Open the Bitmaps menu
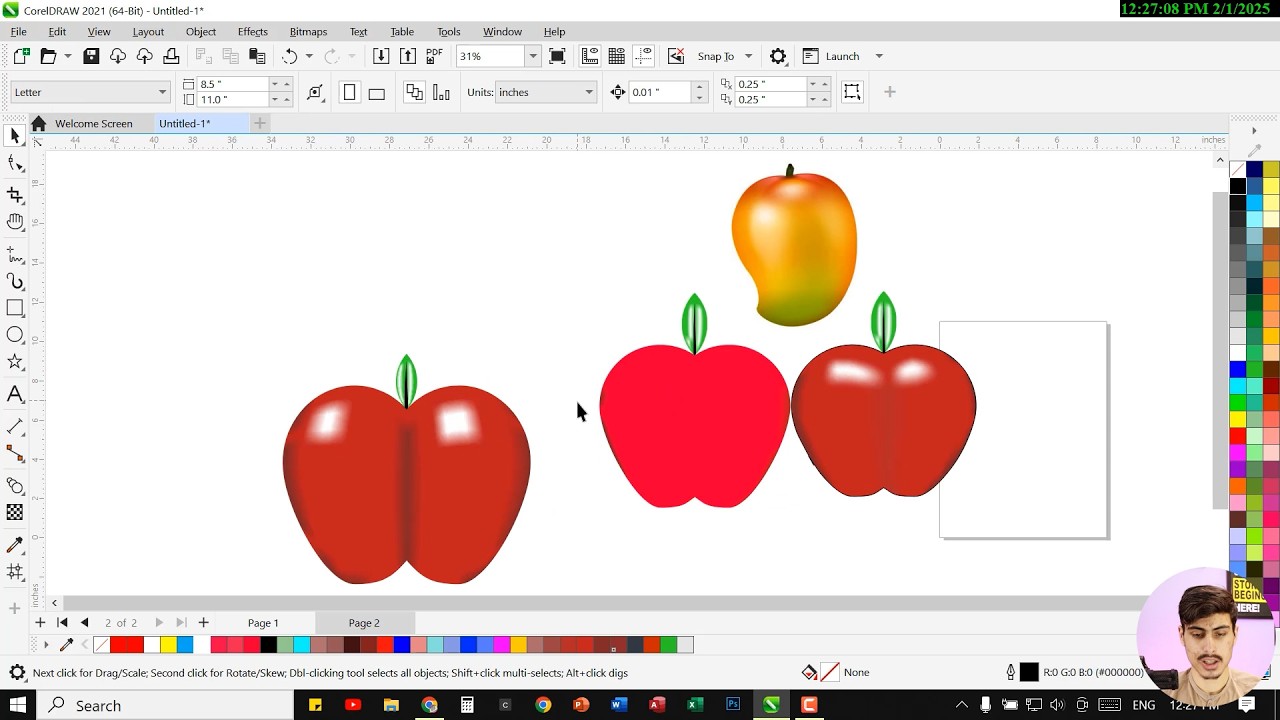The height and width of the screenshot is (720, 1280). 308,31
